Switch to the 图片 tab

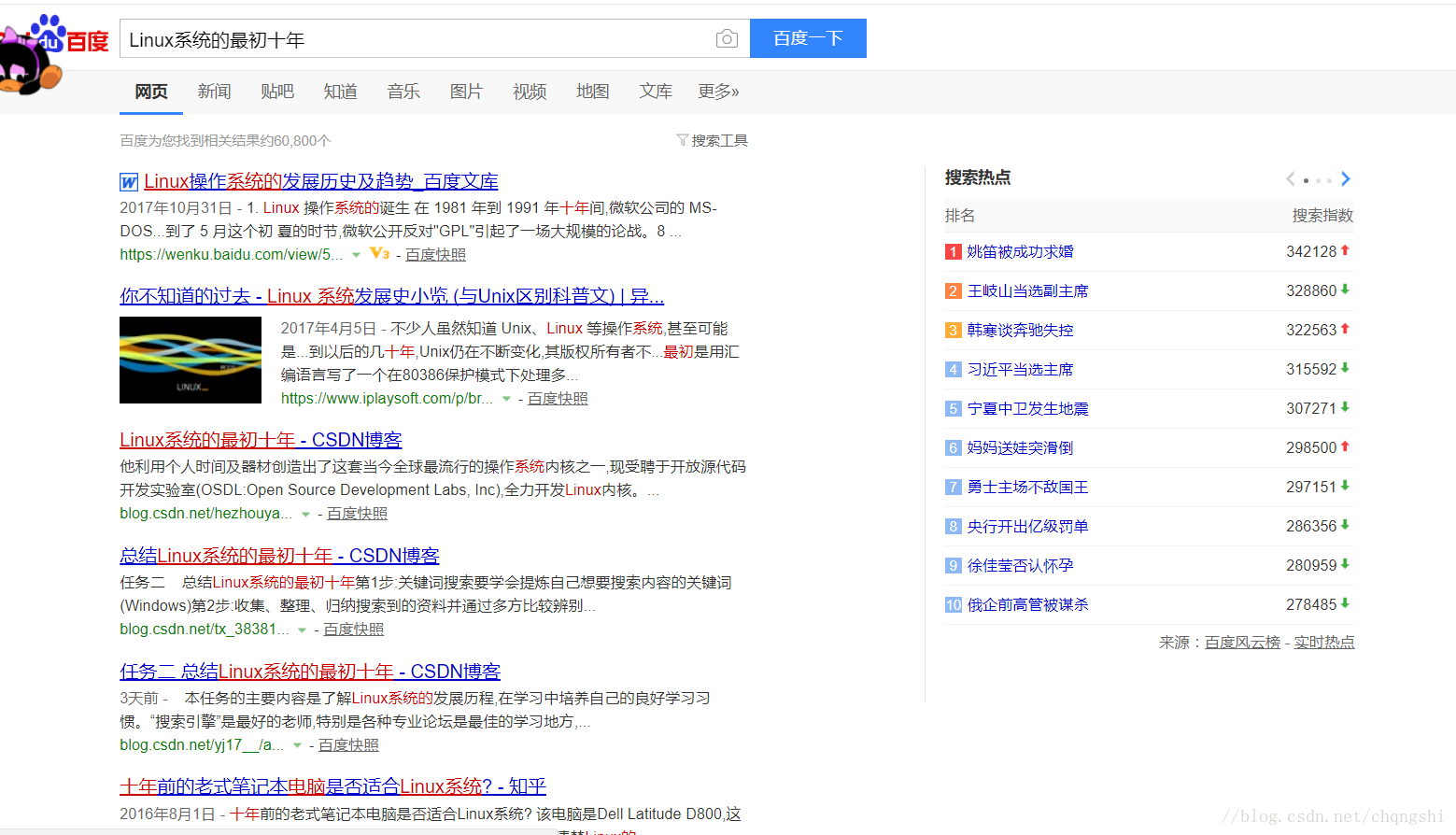[466, 92]
